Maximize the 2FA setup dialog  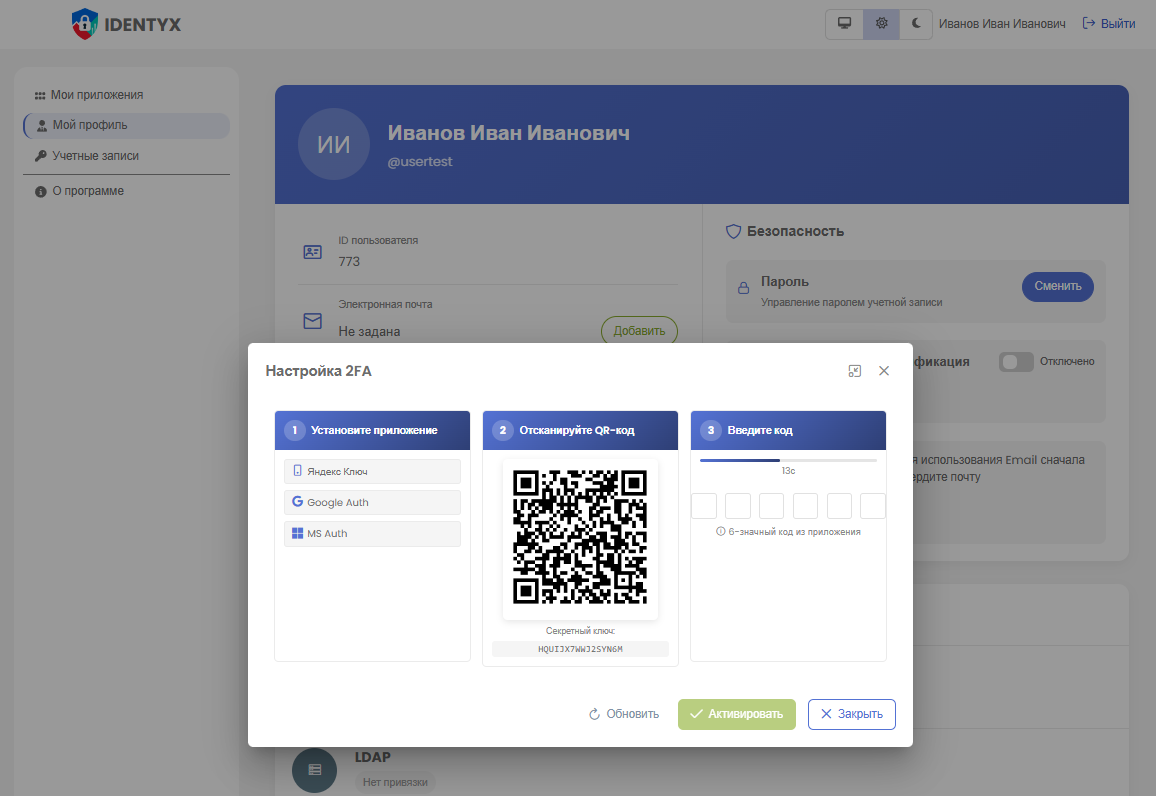coord(854,371)
